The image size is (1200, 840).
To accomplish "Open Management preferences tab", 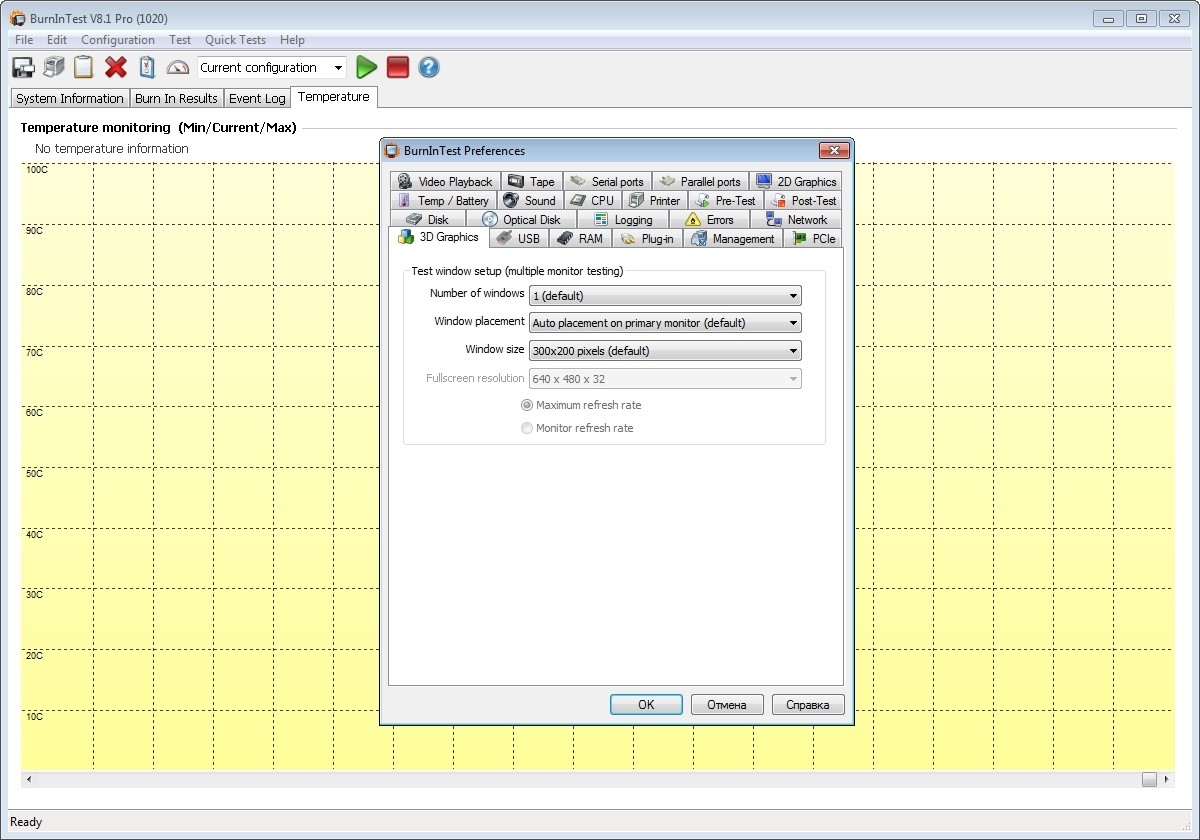I will click(x=733, y=238).
